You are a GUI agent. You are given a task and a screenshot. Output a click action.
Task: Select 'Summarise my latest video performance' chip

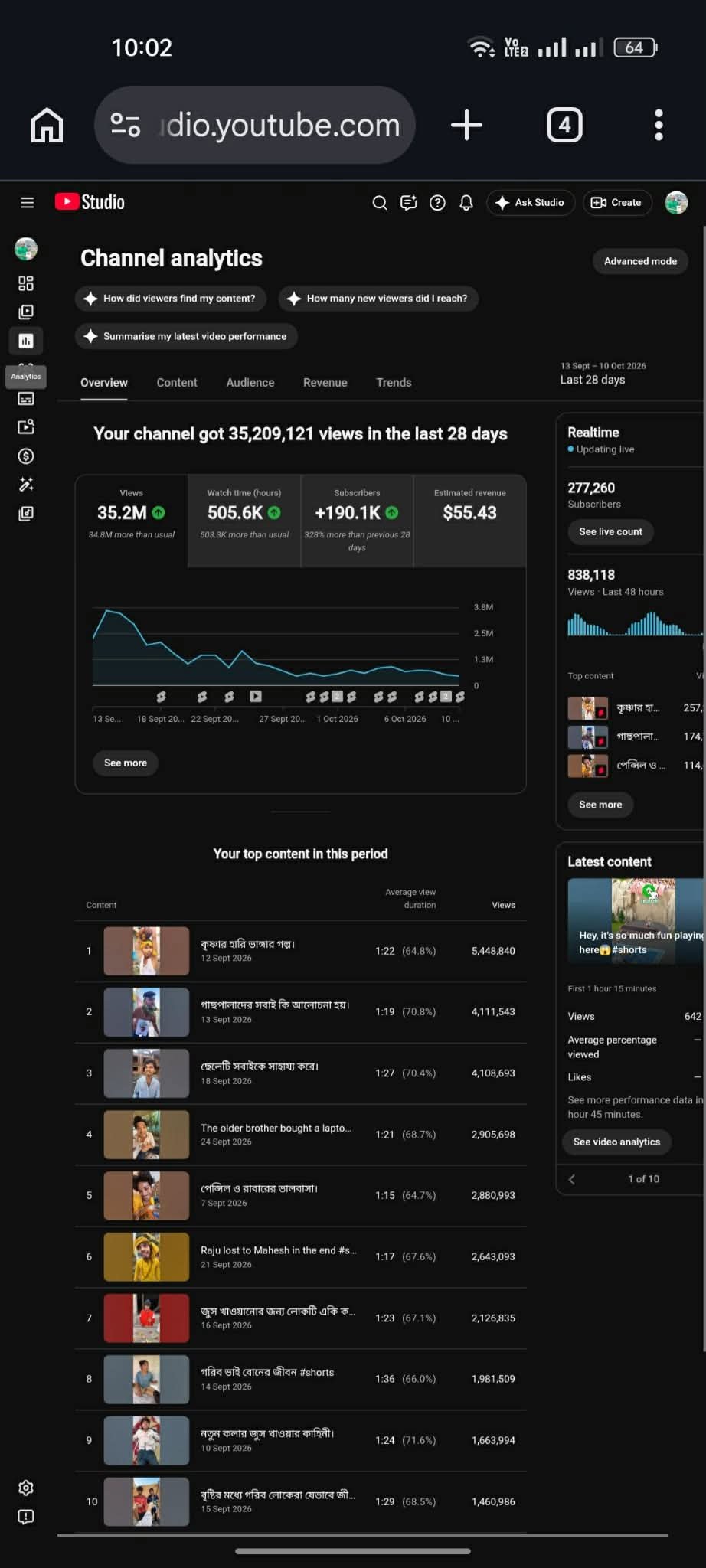pyautogui.click(x=186, y=336)
